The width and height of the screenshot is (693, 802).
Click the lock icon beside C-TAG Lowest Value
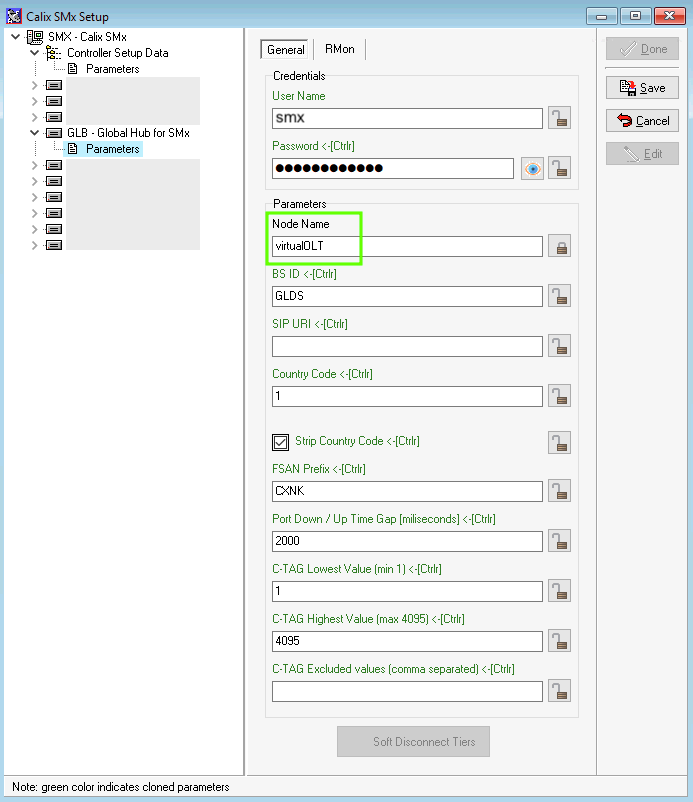[560, 591]
